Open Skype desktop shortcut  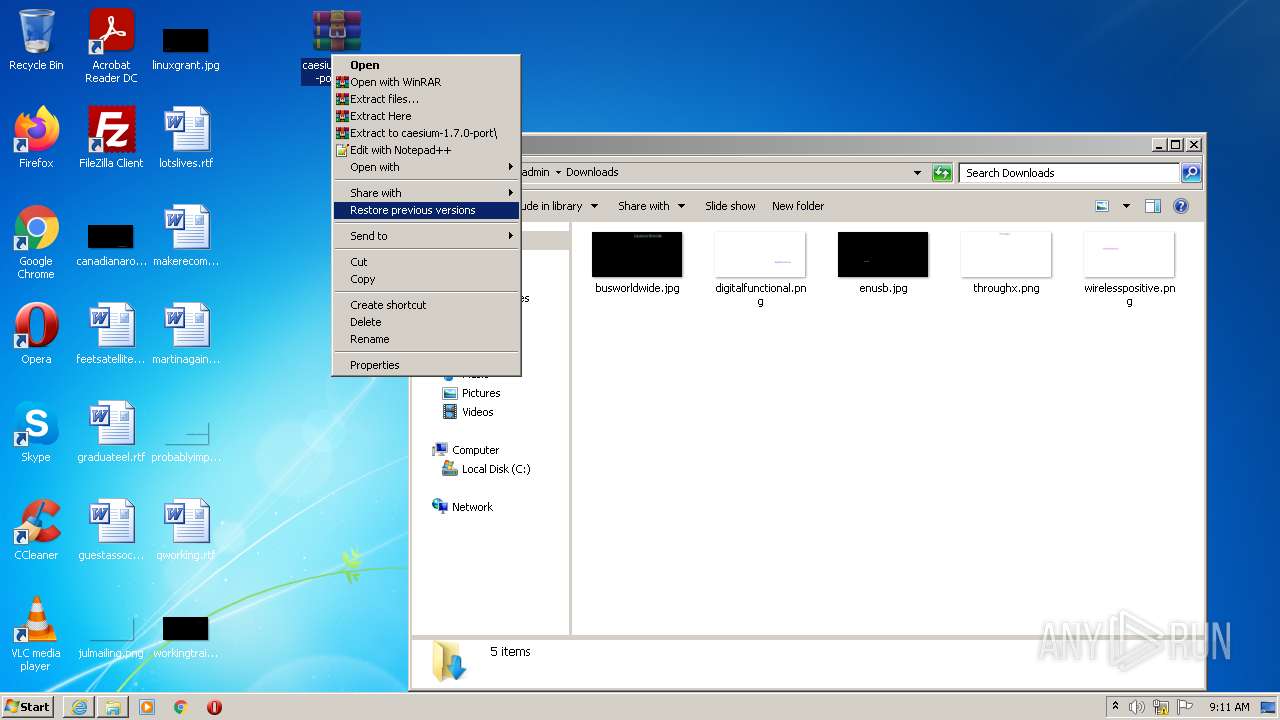36,432
